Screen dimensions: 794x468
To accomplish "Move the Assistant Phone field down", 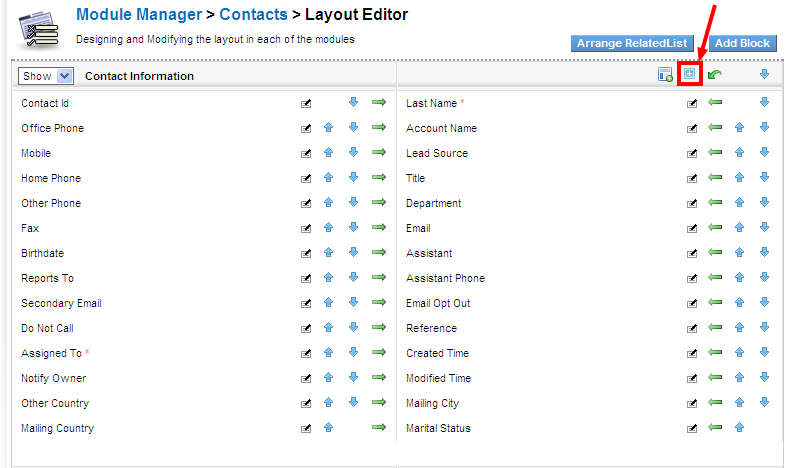I will [764, 278].
